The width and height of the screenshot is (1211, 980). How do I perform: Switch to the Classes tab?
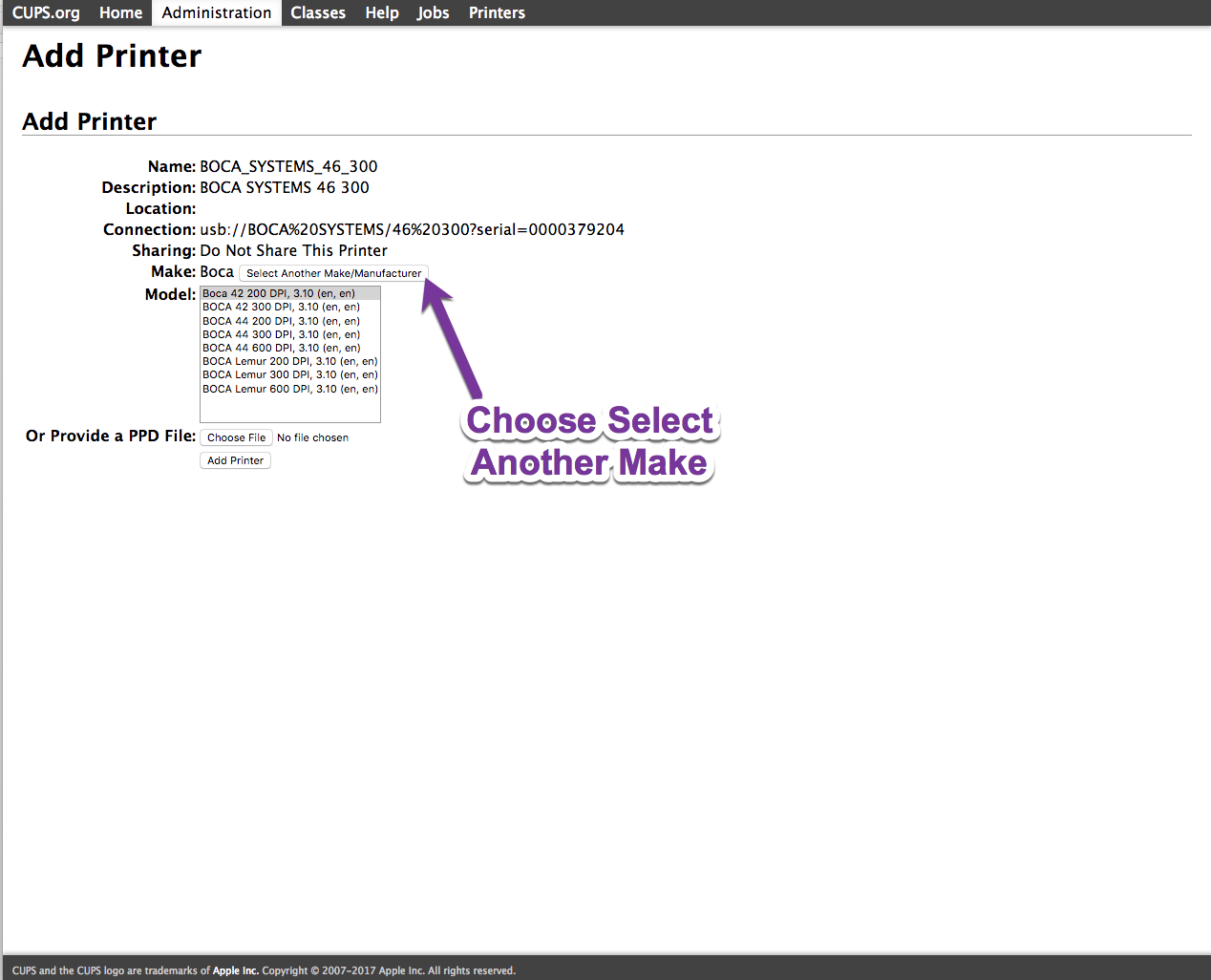[x=318, y=12]
